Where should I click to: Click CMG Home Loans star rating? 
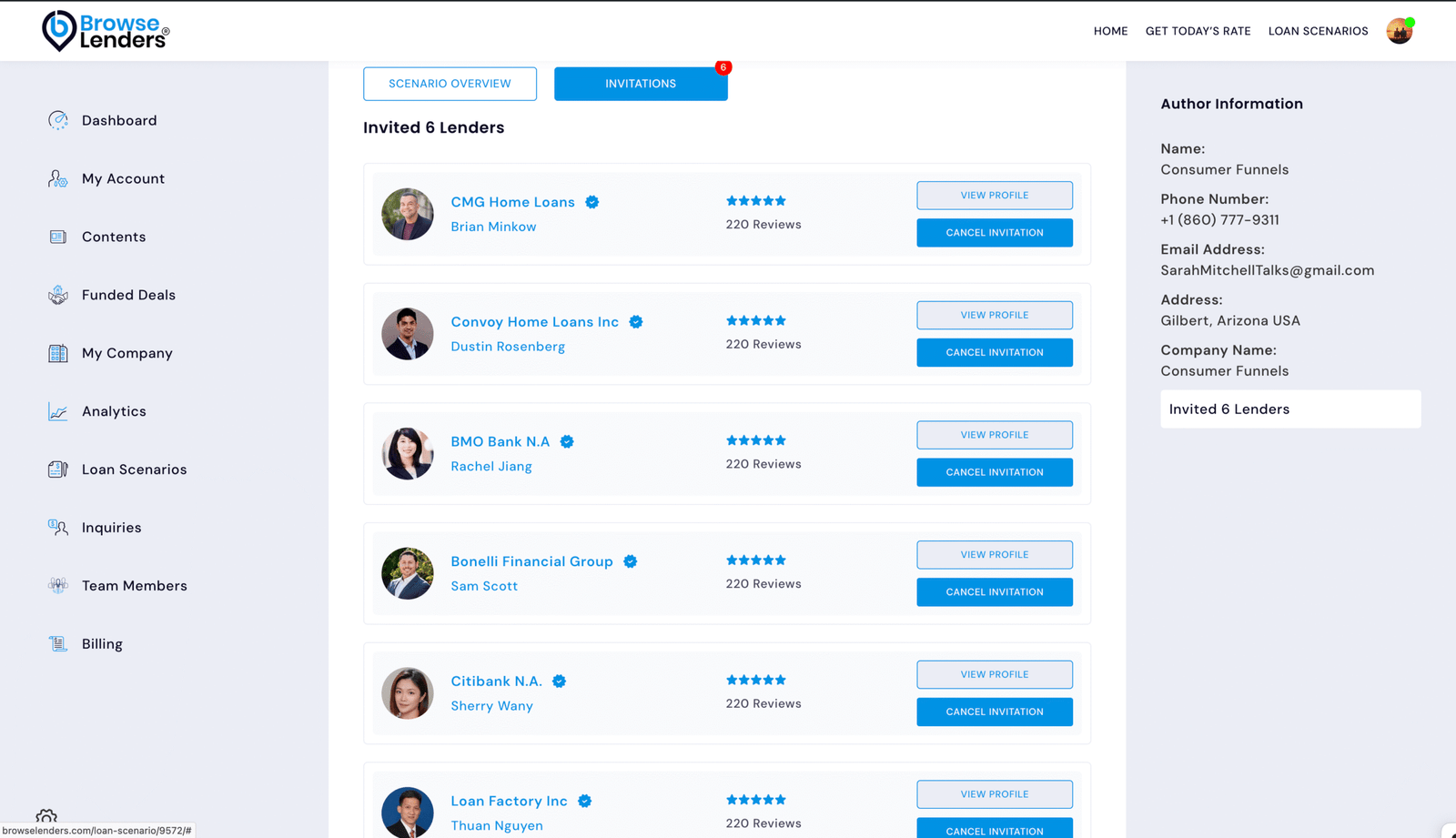(x=756, y=201)
